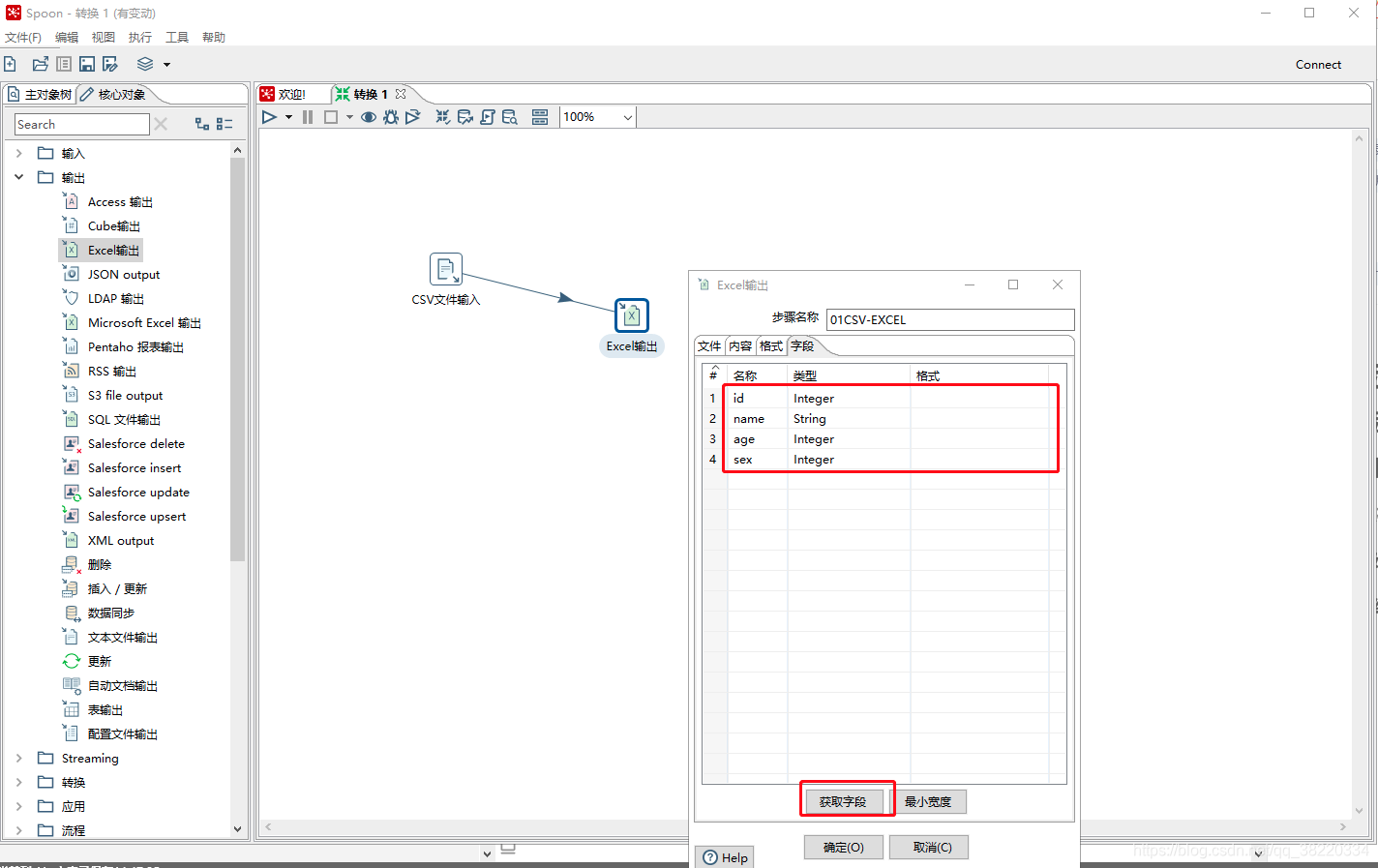Click the Excel输出 step on canvas
Viewport: 1378px width, 868px height.
click(x=632, y=315)
